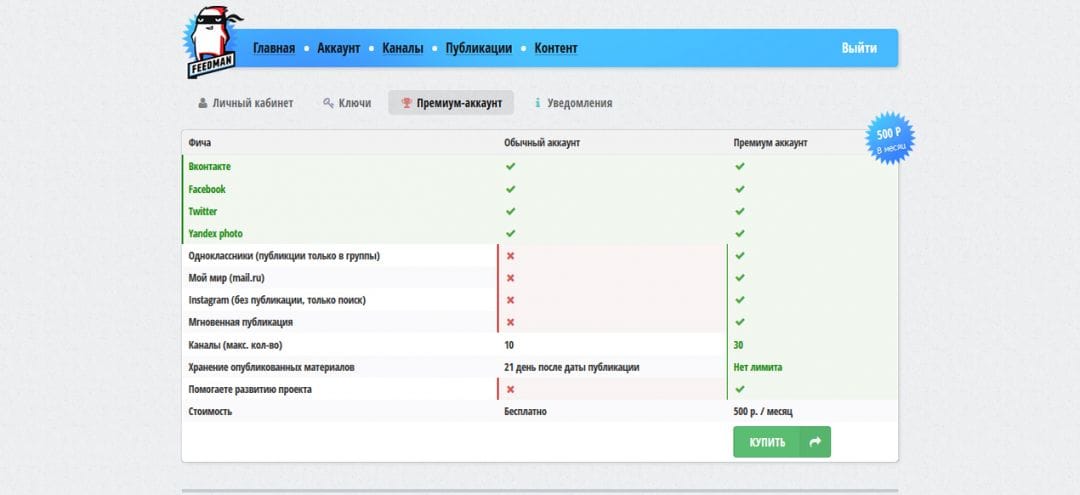The image size is (1080, 495).
Task: Click the premium checkmark in Помогаете развитию проекта row
Action: tap(740, 389)
